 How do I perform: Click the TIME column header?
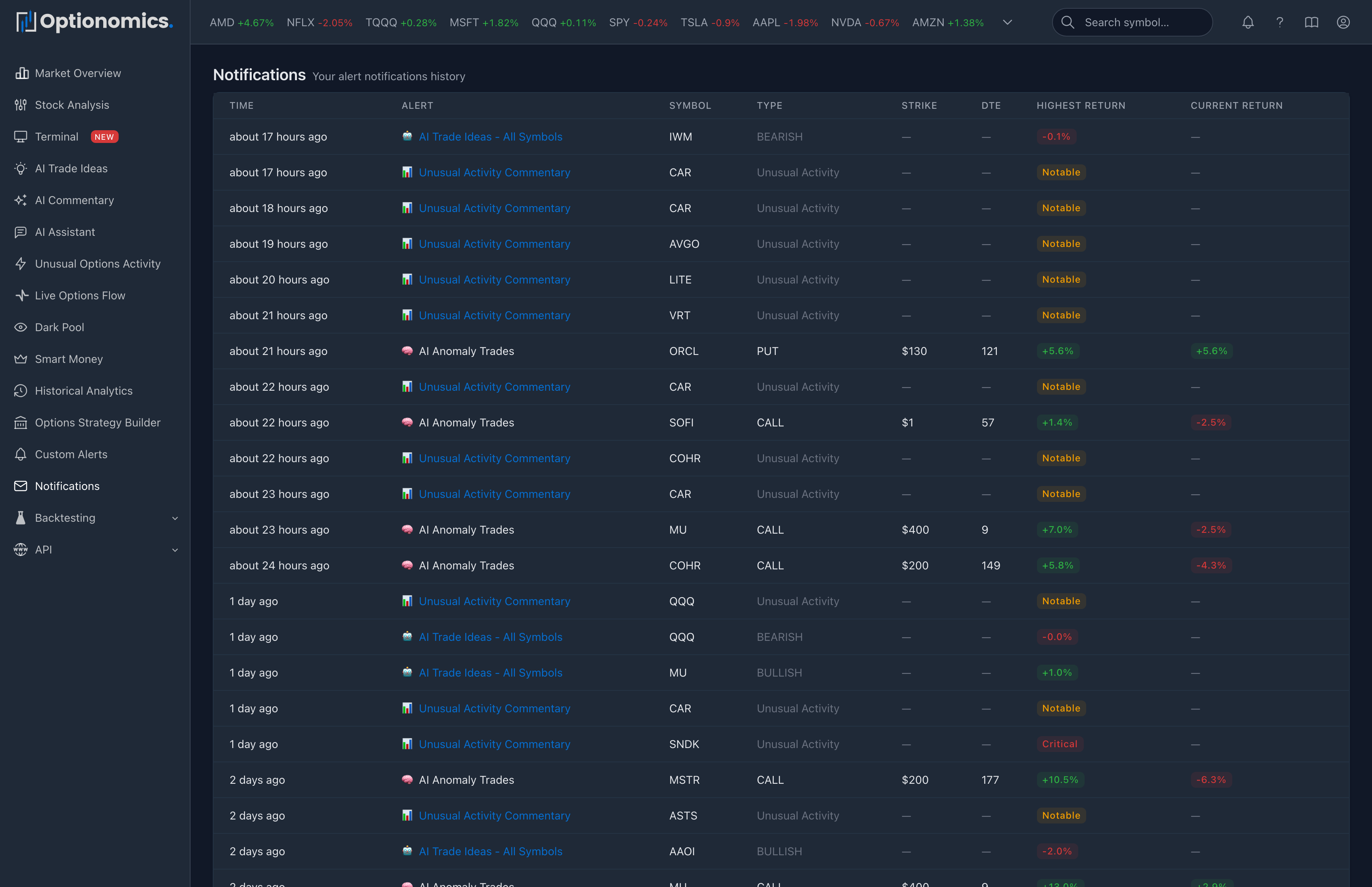(x=241, y=105)
